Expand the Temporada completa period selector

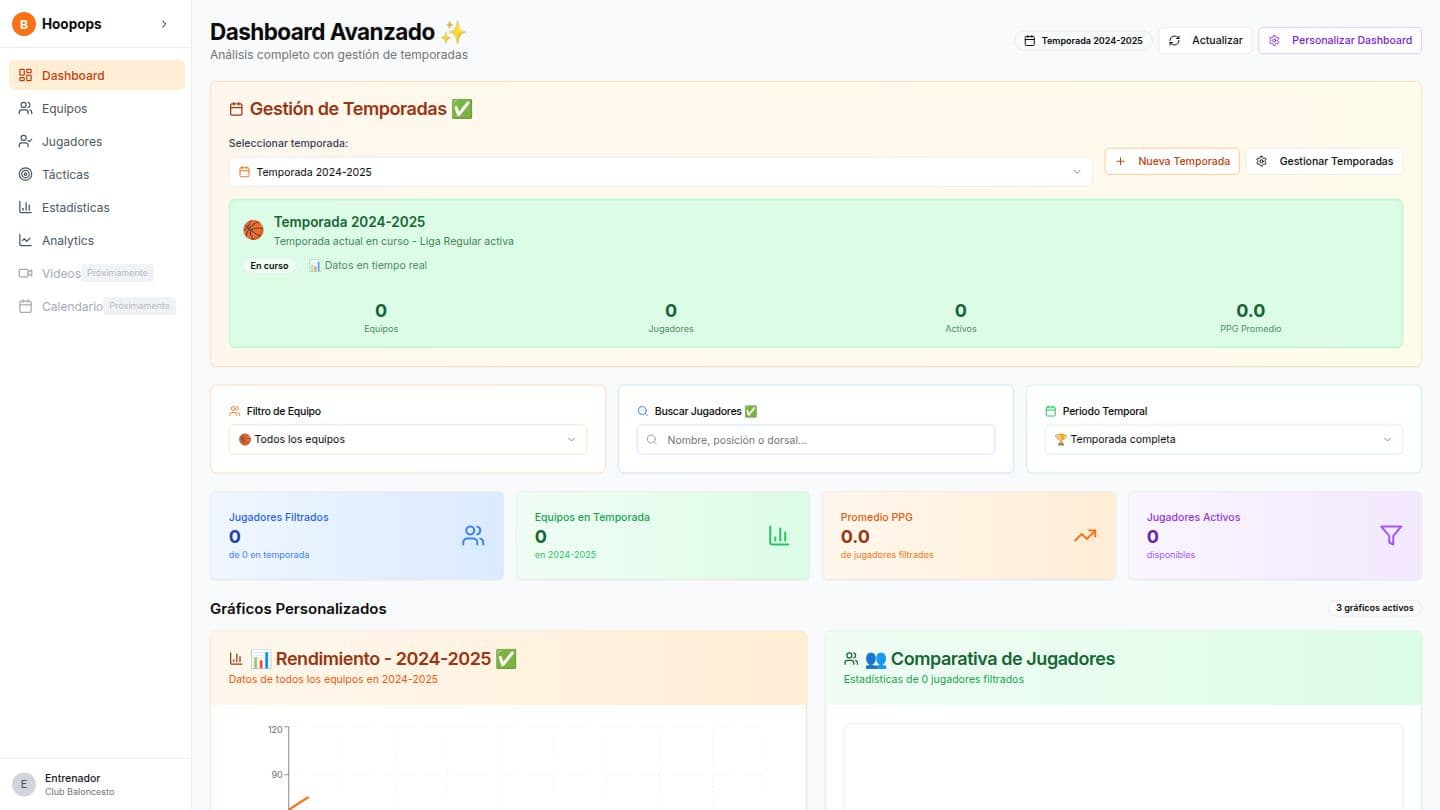pos(1222,439)
